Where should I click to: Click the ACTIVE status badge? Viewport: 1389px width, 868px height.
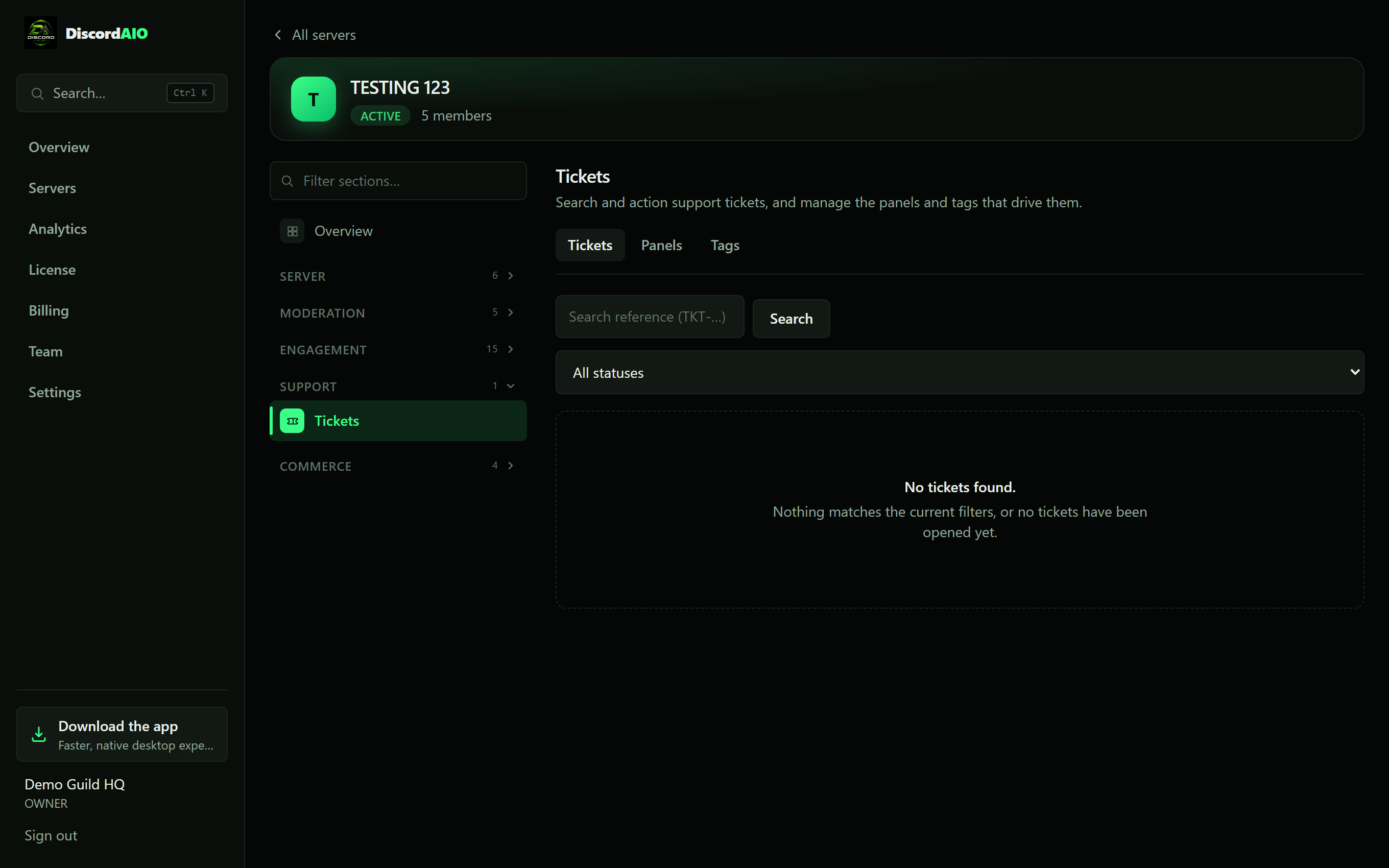(380, 116)
